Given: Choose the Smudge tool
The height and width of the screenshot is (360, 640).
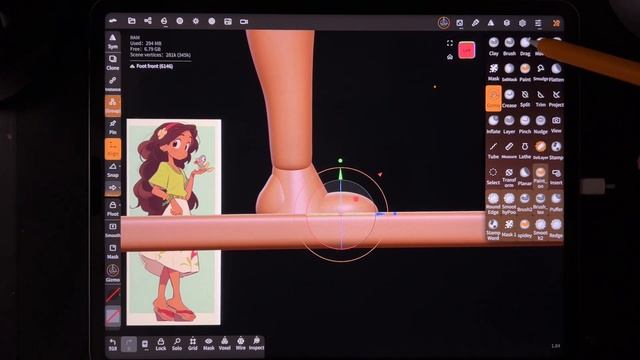Looking at the screenshot, I should [540, 72].
